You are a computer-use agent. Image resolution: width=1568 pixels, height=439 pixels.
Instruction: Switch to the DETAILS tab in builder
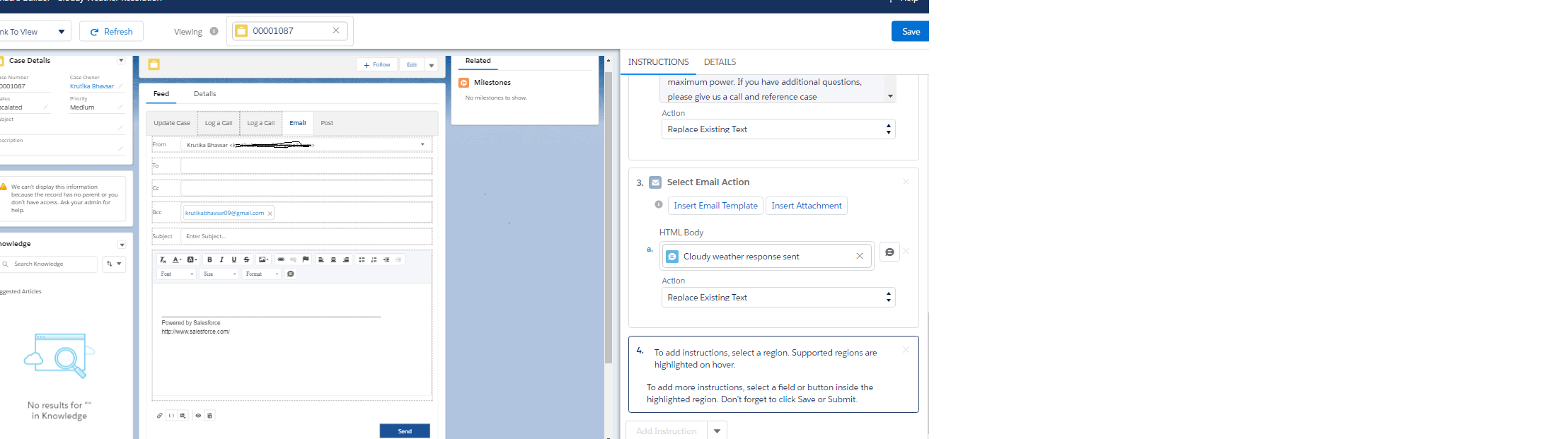point(720,62)
